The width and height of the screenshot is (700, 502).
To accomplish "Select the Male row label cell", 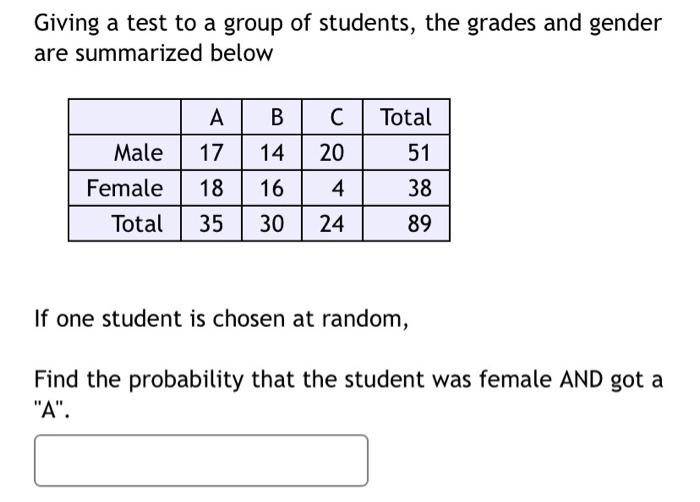I will [125, 152].
